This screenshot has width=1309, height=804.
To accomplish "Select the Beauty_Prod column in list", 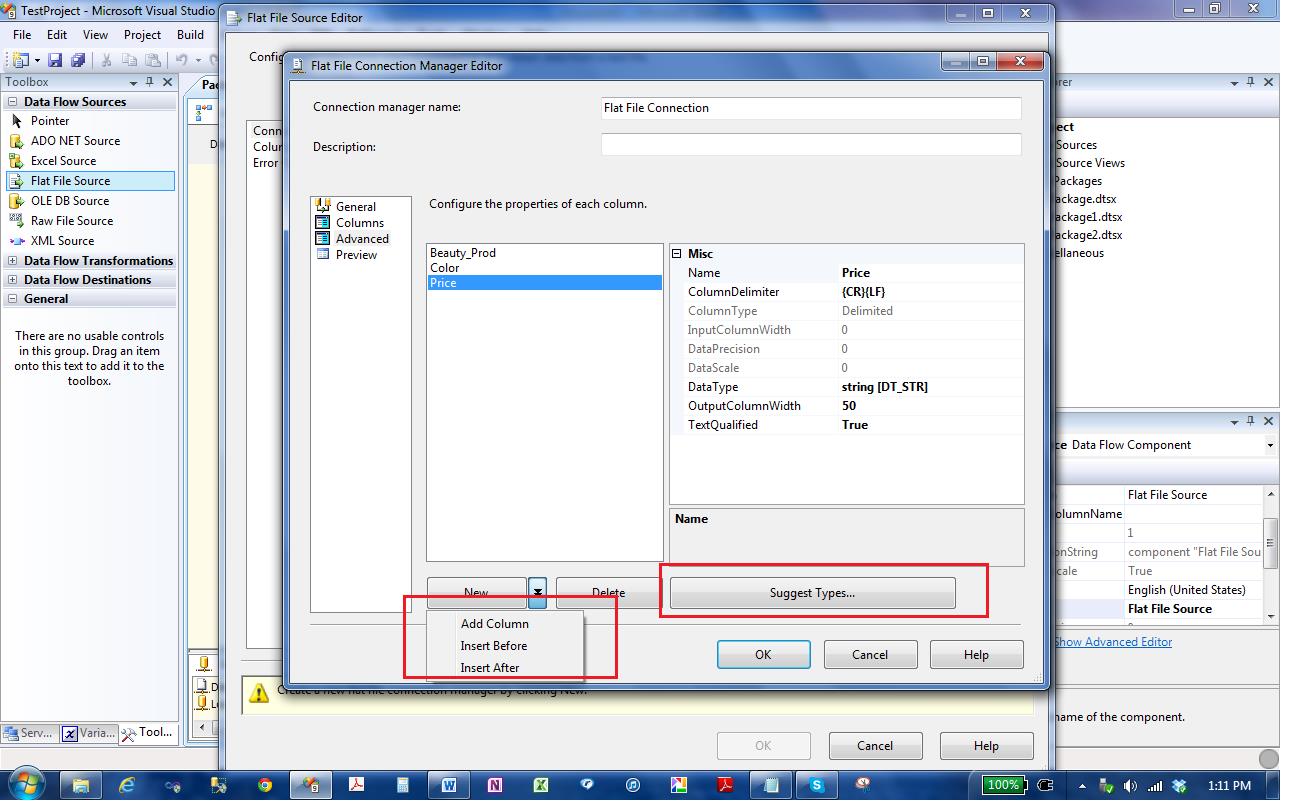I will 463,253.
